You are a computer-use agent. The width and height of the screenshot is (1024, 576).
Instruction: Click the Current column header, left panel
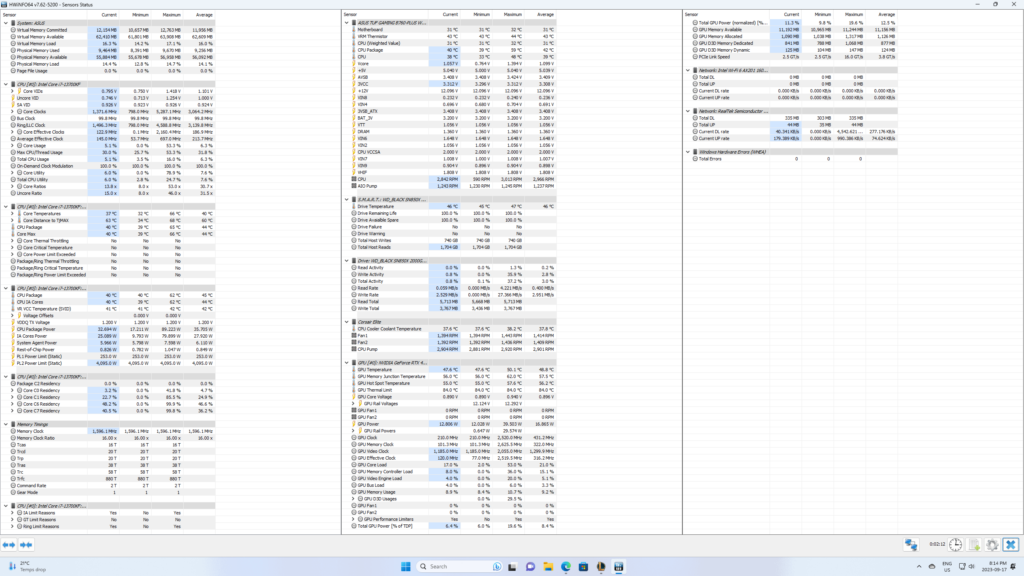tap(109, 14)
